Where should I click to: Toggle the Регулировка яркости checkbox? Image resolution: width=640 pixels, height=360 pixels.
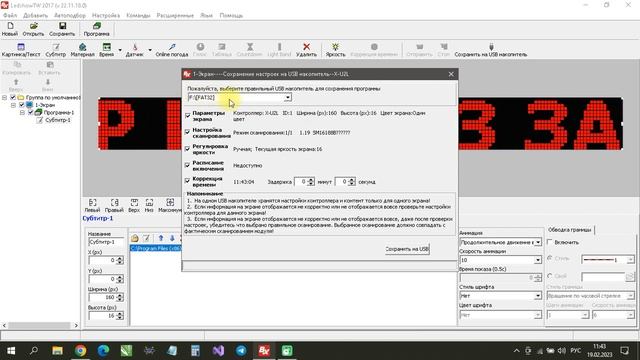[x=188, y=149]
